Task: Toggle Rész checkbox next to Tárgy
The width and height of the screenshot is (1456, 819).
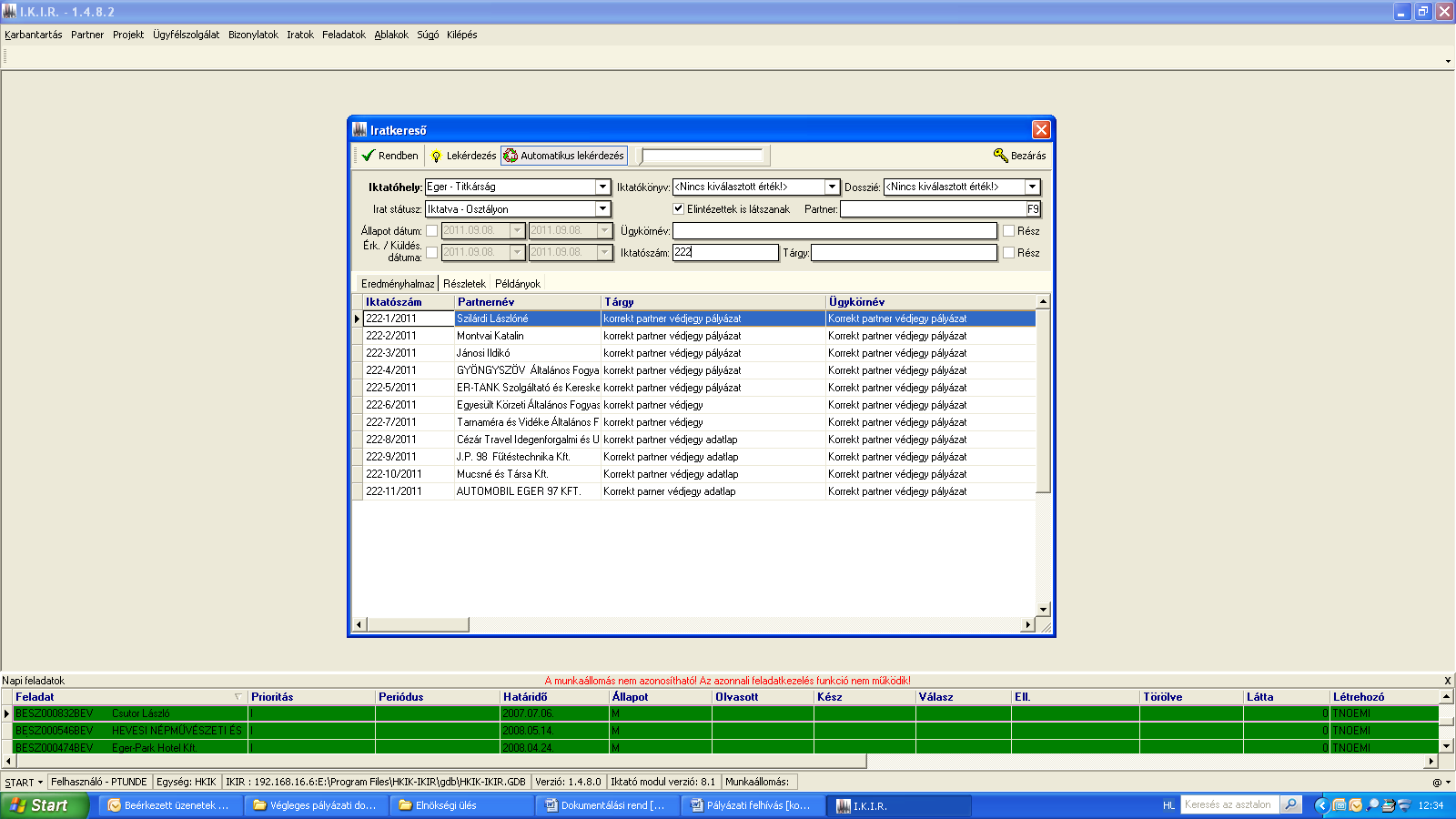Action: click(x=1008, y=253)
